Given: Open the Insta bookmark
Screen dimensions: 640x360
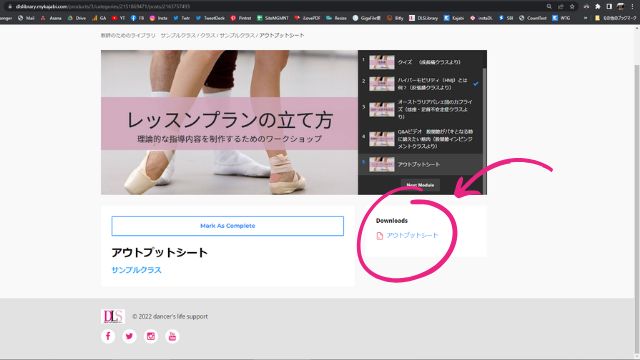Looking at the screenshot, I should [158, 18].
